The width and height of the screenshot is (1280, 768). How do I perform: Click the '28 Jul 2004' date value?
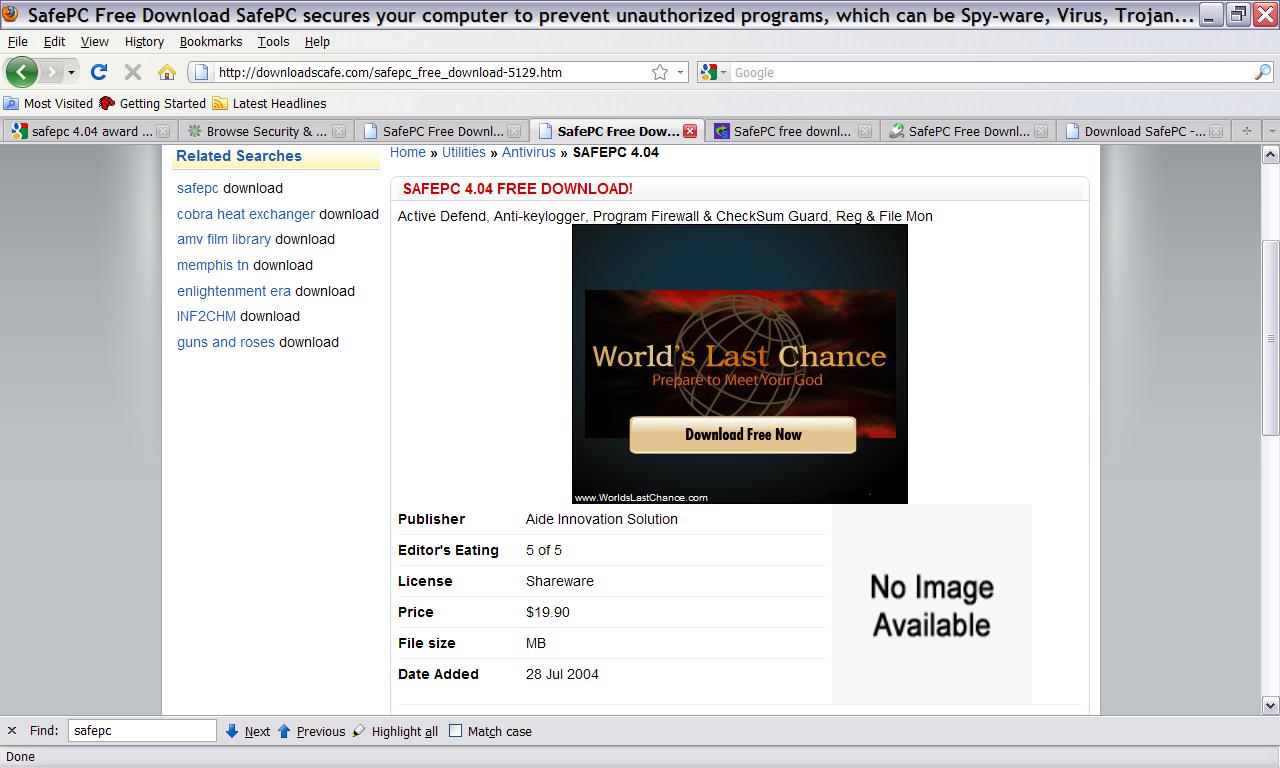[562, 674]
